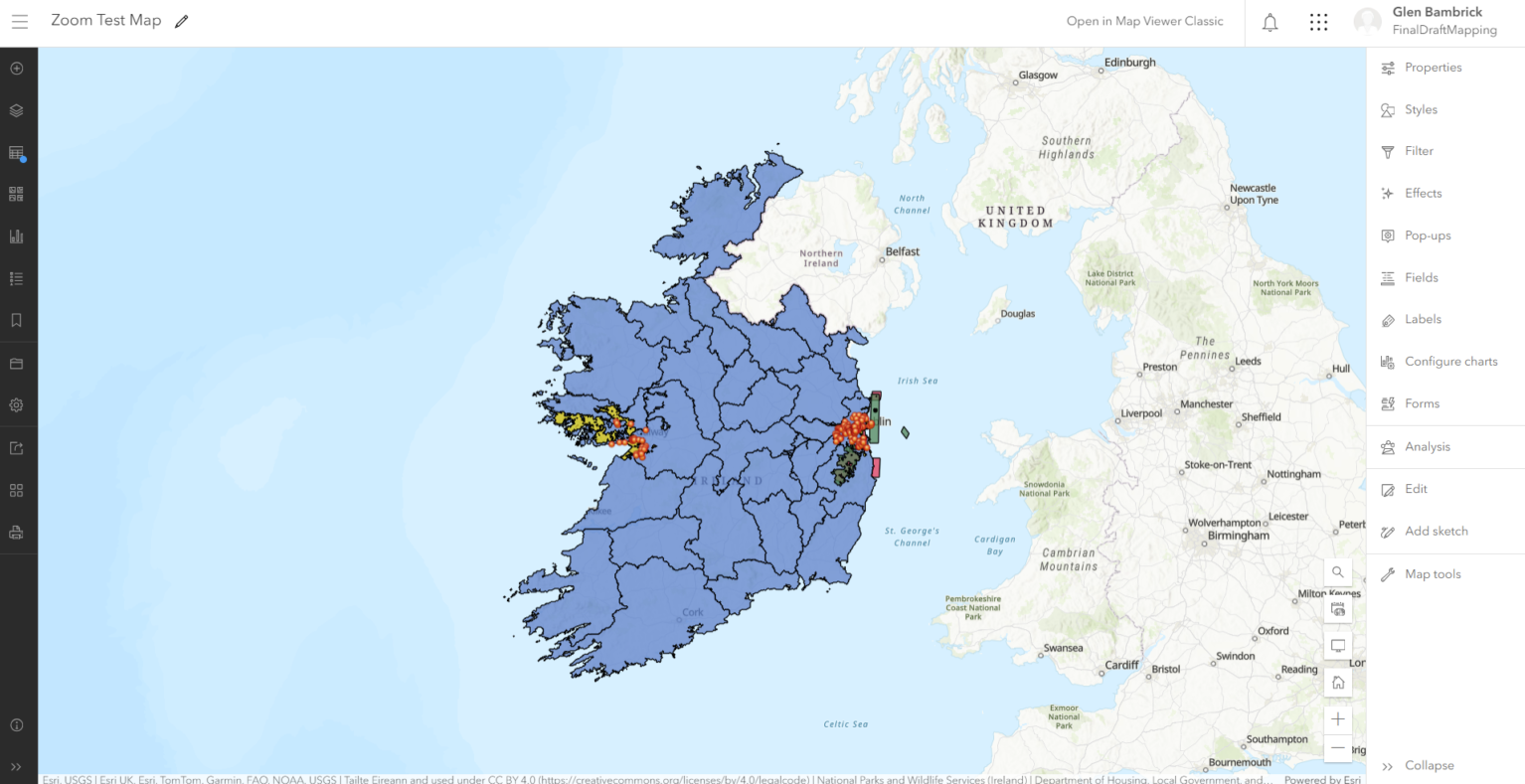Image resolution: width=1525 pixels, height=784 pixels.
Task: Rename the map using the pencil icon
Action: pyautogui.click(x=181, y=20)
